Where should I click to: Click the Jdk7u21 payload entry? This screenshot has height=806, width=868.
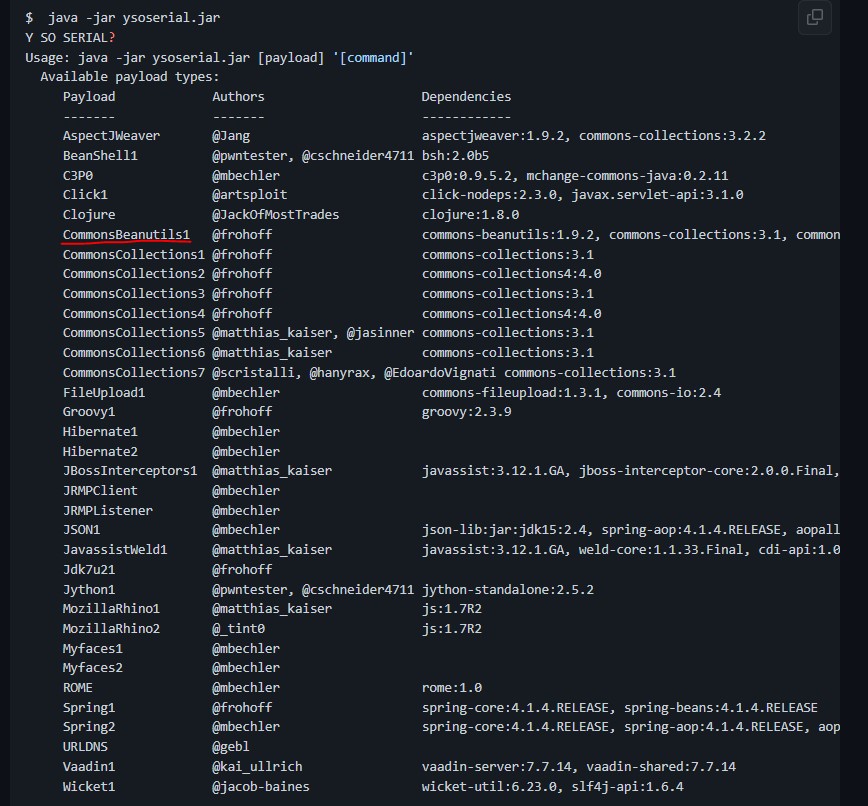pos(88,569)
